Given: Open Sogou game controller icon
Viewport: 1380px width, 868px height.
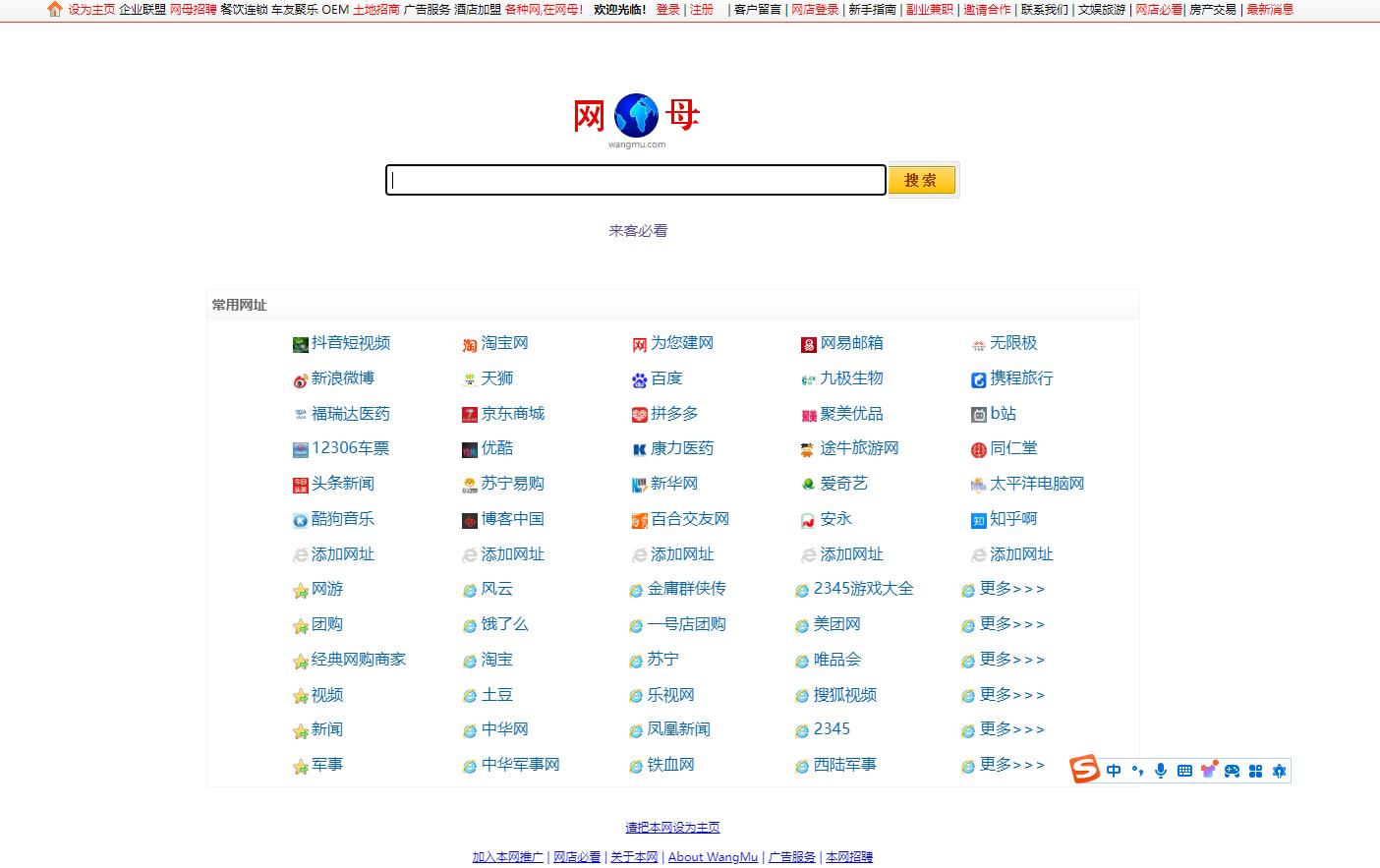Looking at the screenshot, I should point(1232,771).
